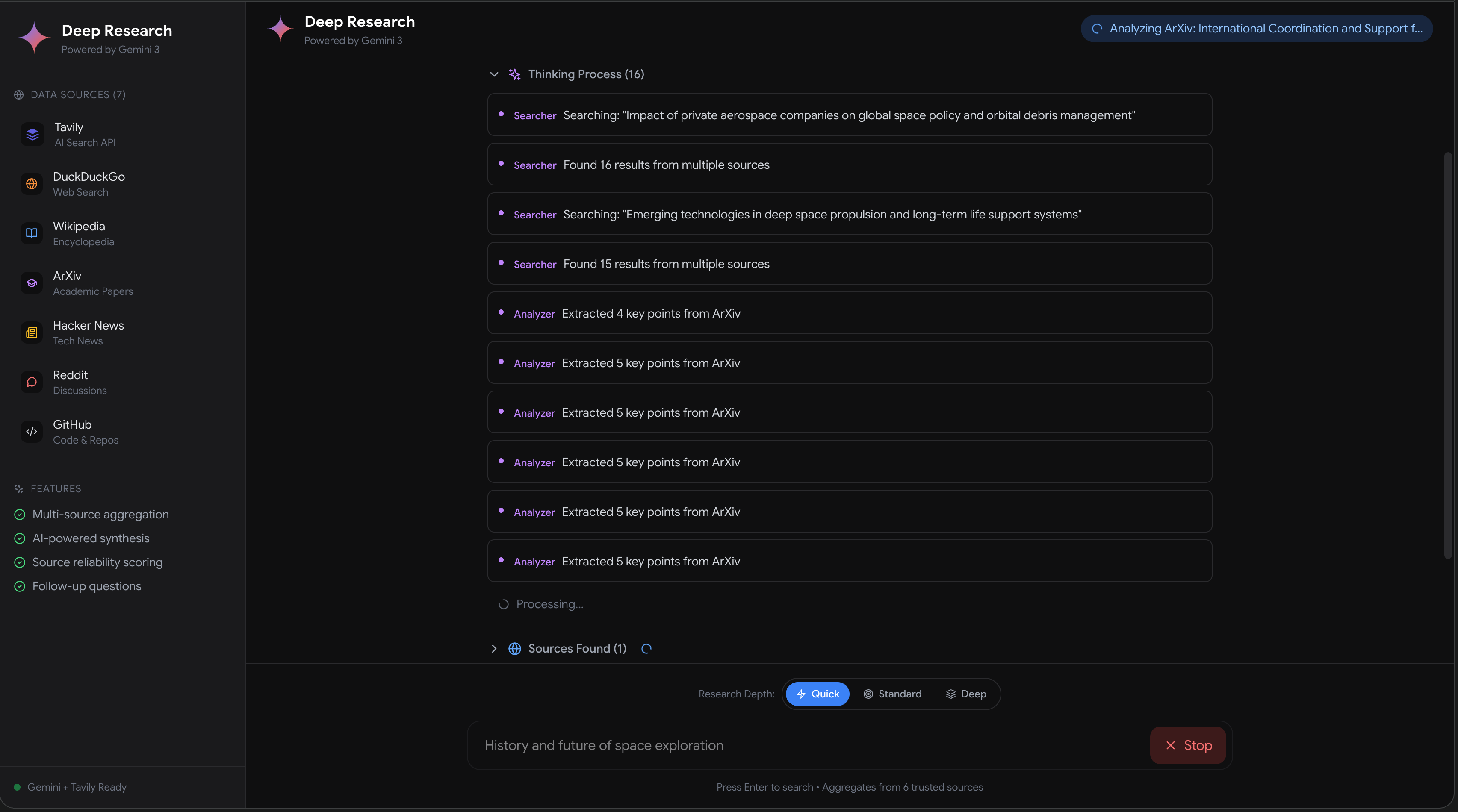1458x812 pixels.
Task: Click the Tavily layers icon
Action: click(x=32, y=135)
